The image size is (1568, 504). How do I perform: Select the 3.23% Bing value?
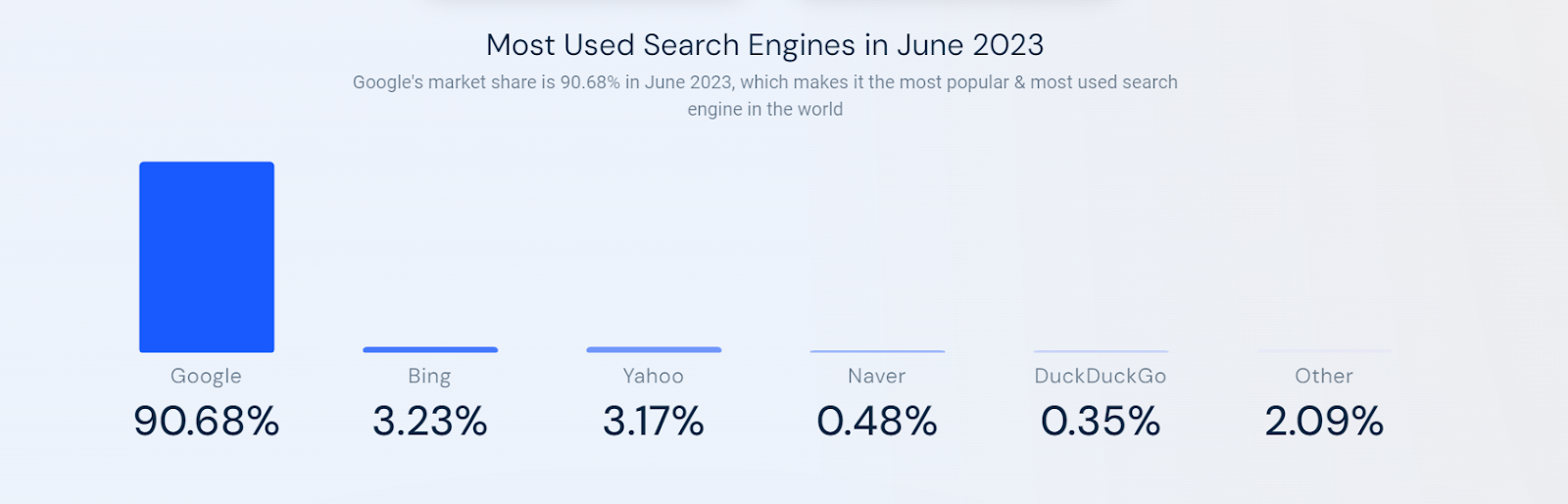point(430,422)
